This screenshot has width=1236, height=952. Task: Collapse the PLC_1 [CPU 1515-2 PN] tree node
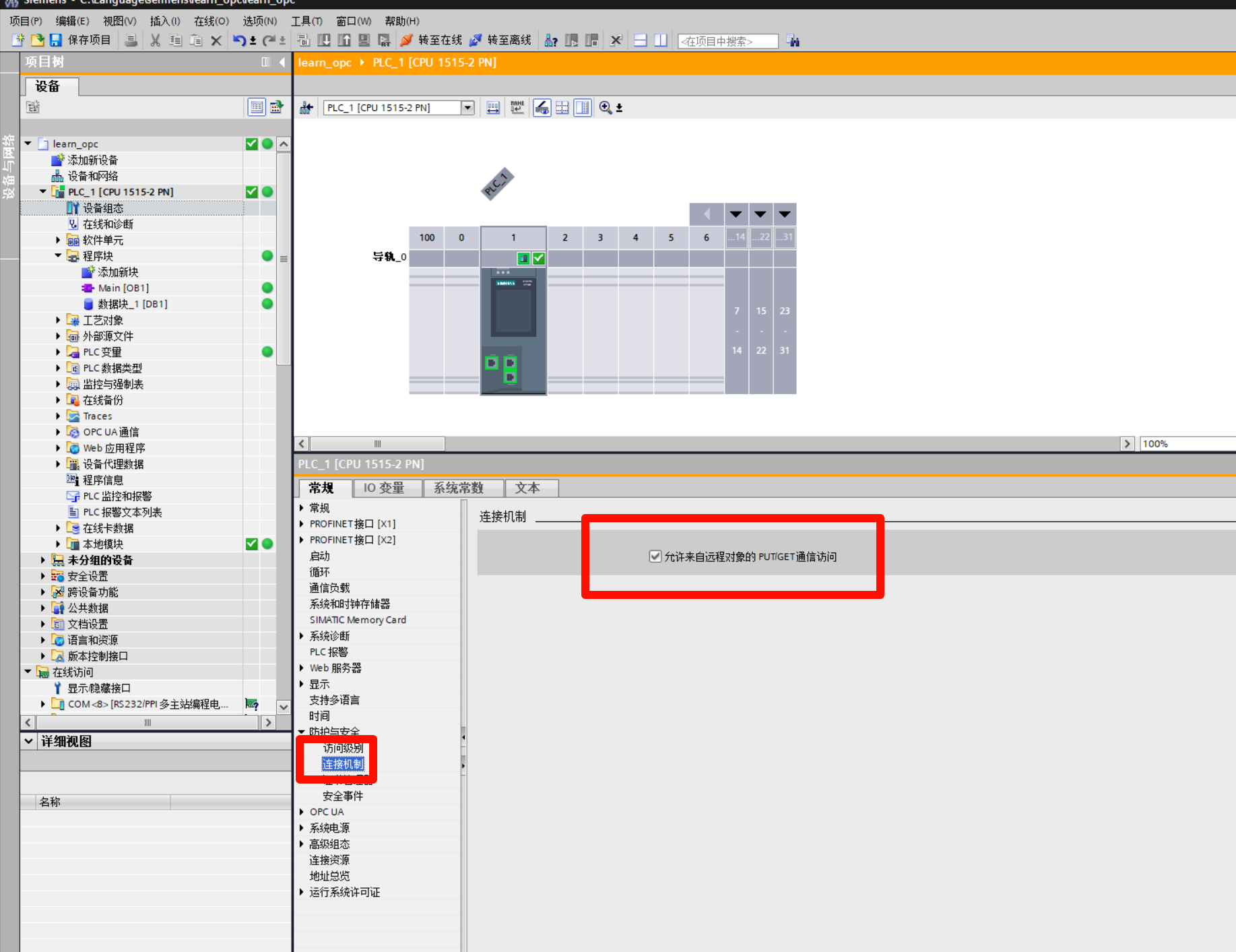43,191
